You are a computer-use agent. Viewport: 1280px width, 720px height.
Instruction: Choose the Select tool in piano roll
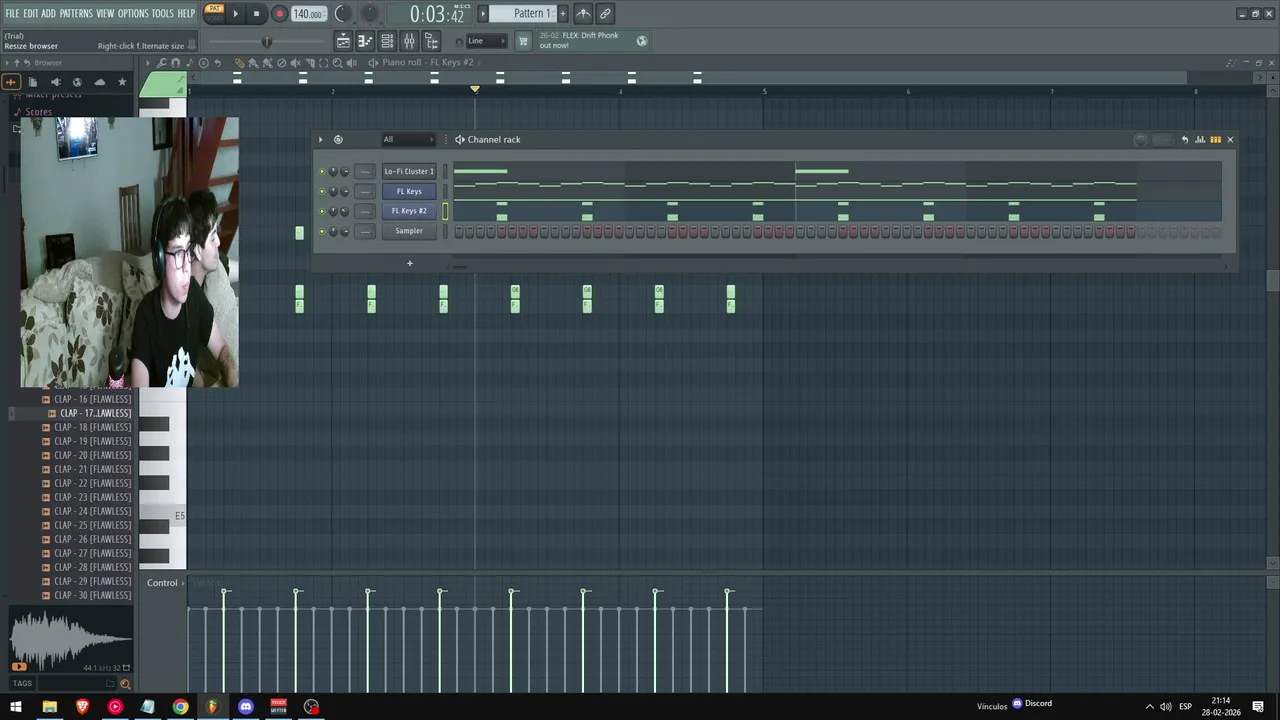click(323, 63)
